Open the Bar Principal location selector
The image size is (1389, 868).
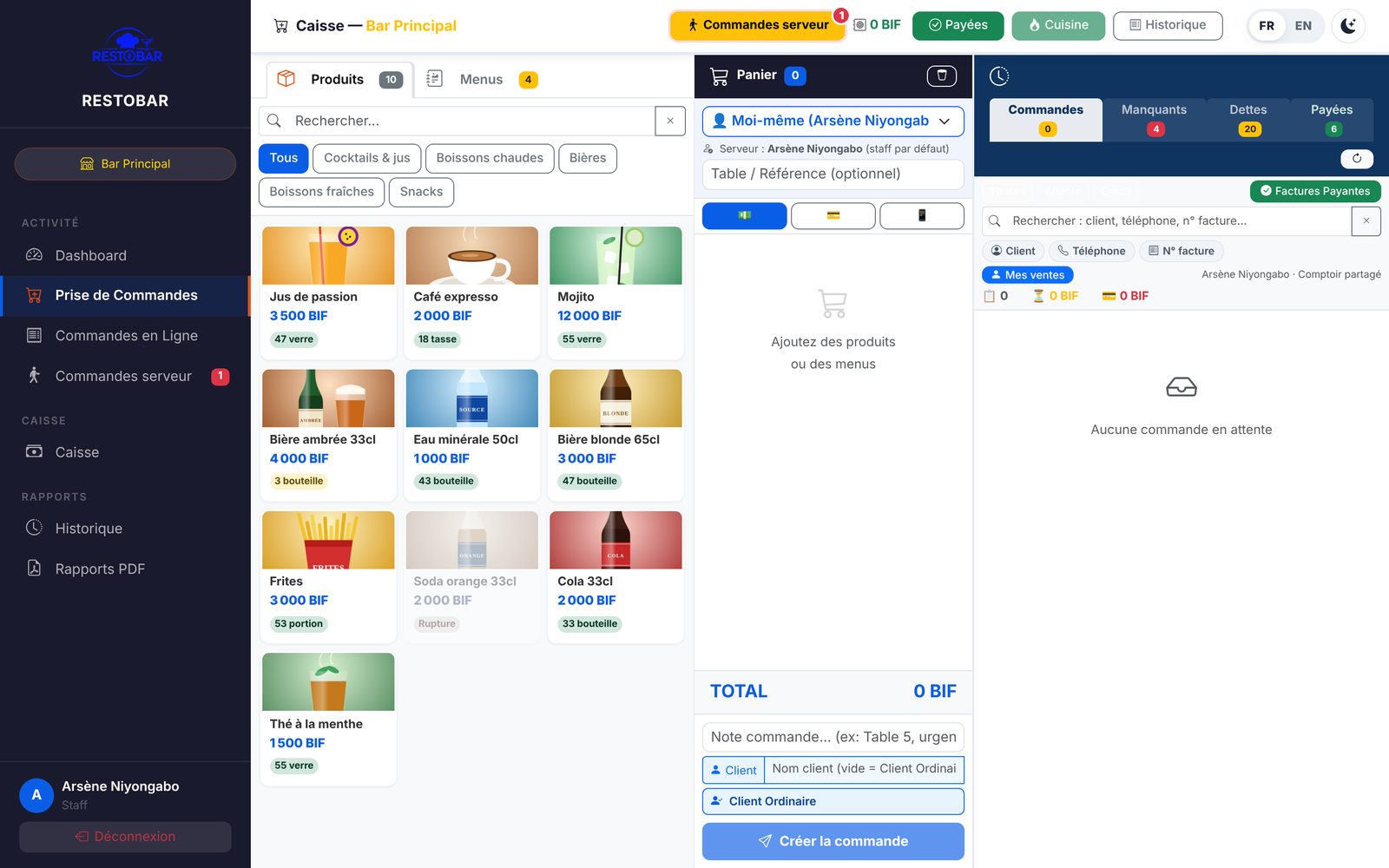(125, 163)
